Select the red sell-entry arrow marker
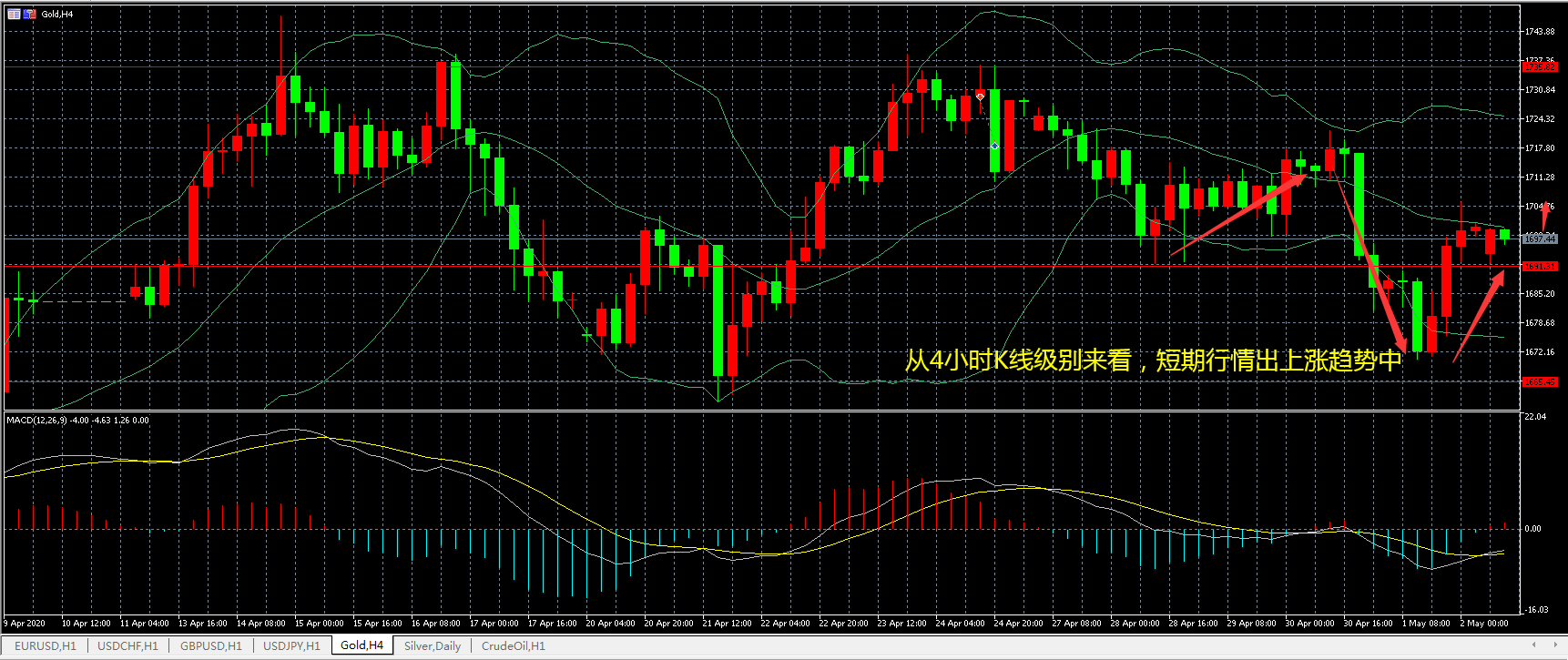 (x=980, y=96)
